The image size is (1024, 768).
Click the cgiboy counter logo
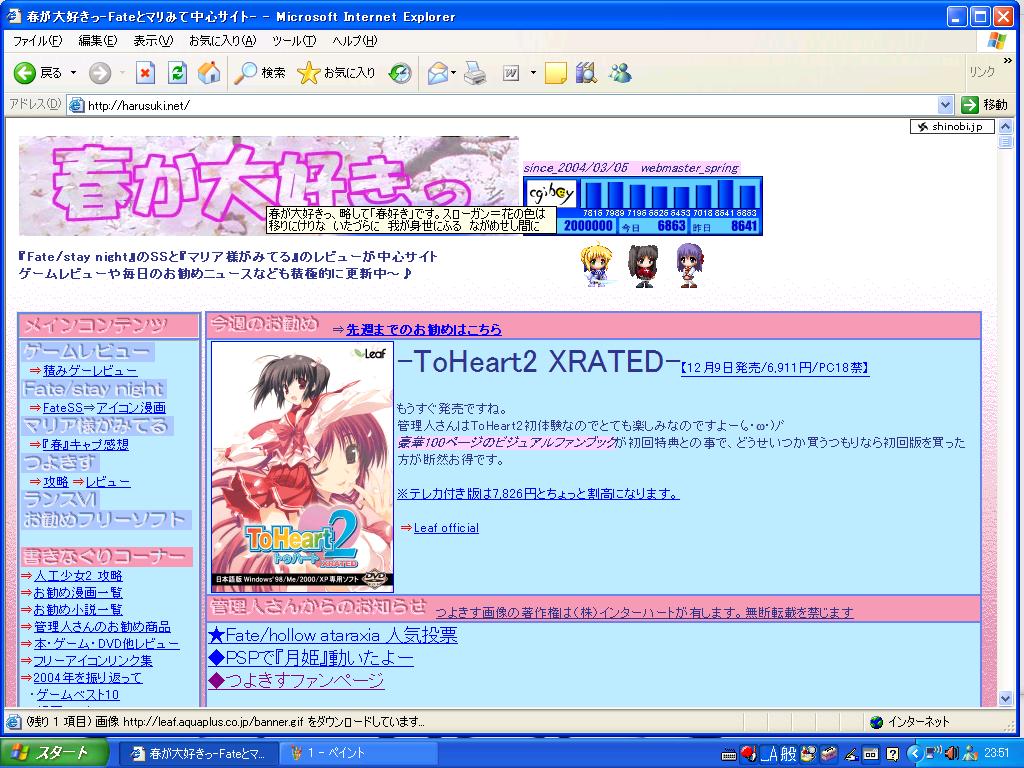click(x=551, y=193)
